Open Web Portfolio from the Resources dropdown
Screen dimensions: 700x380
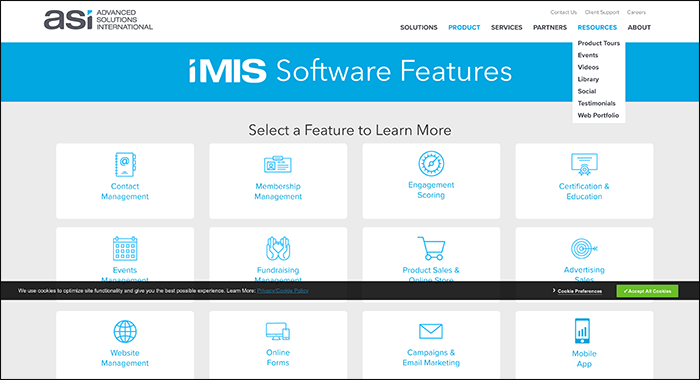pos(598,116)
